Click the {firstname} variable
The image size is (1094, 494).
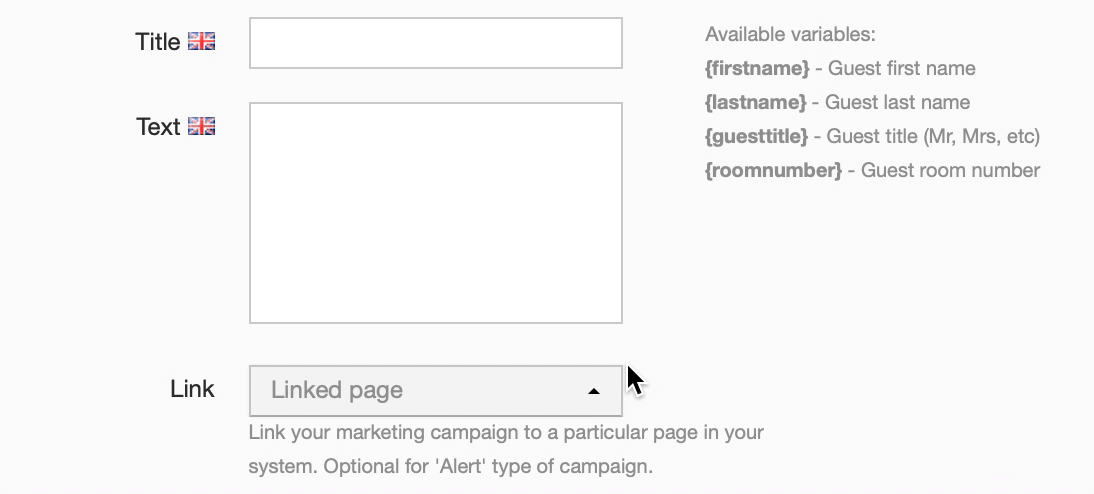757,68
